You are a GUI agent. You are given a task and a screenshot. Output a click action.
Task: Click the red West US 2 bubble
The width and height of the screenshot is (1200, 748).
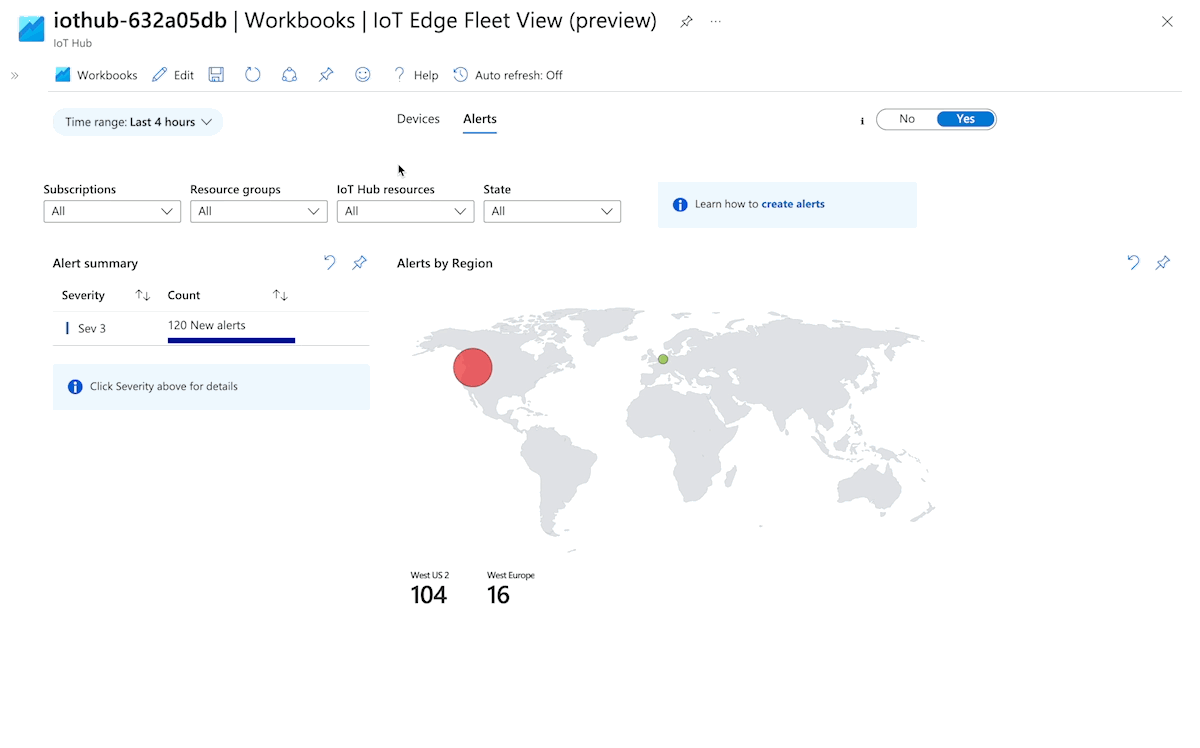click(x=473, y=367)
